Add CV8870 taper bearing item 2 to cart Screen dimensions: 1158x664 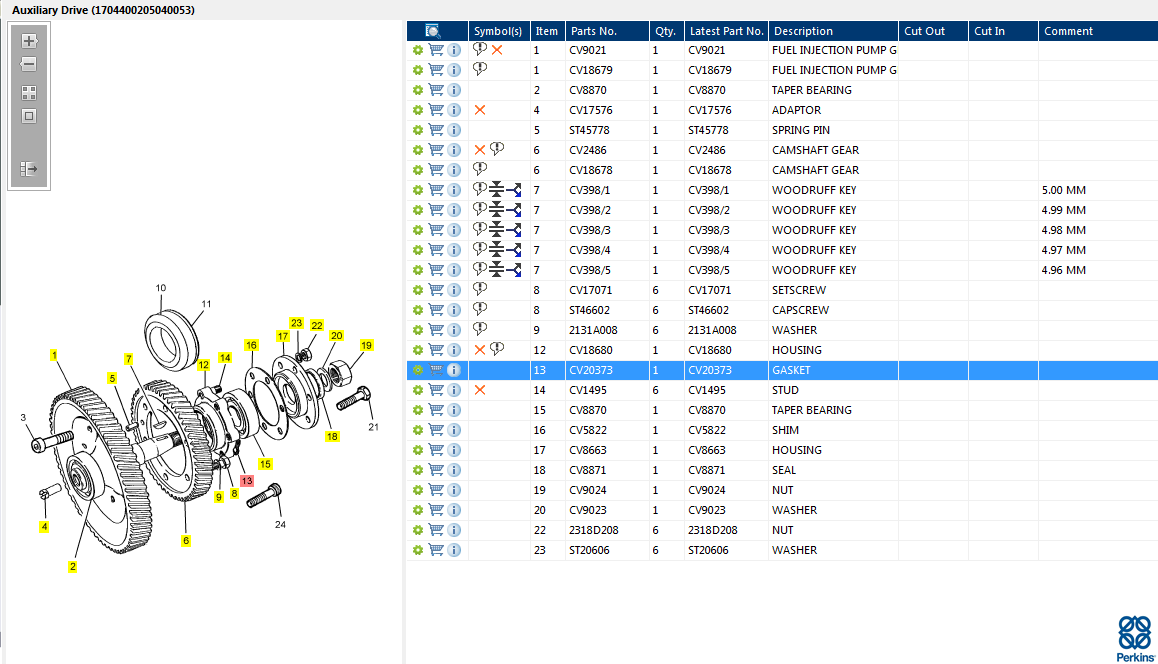[x=436, y=90]
